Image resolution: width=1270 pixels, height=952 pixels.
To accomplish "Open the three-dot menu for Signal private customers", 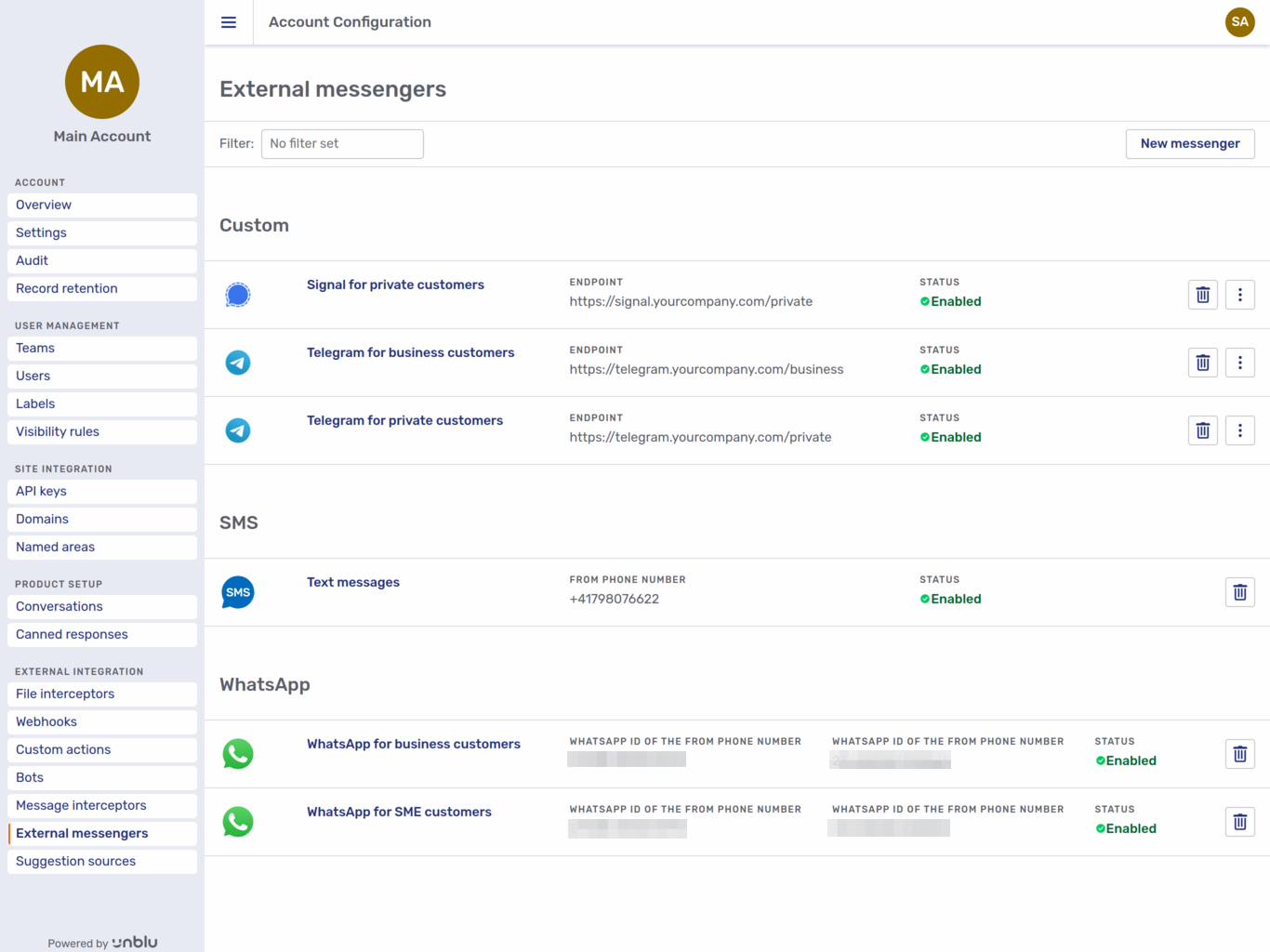I will [x=1239, y=294].
